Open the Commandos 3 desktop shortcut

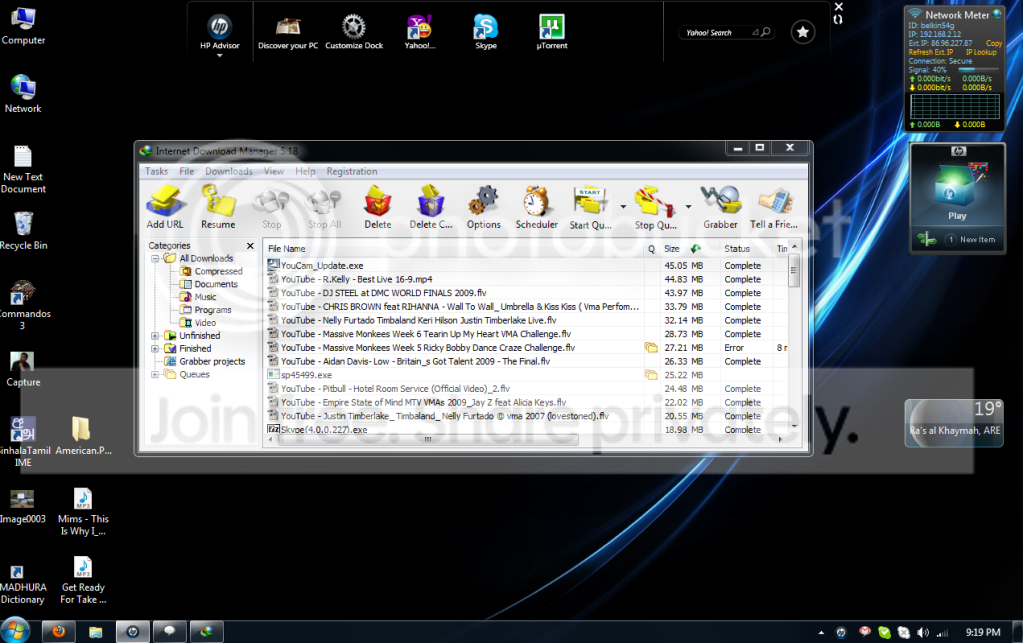23,305
